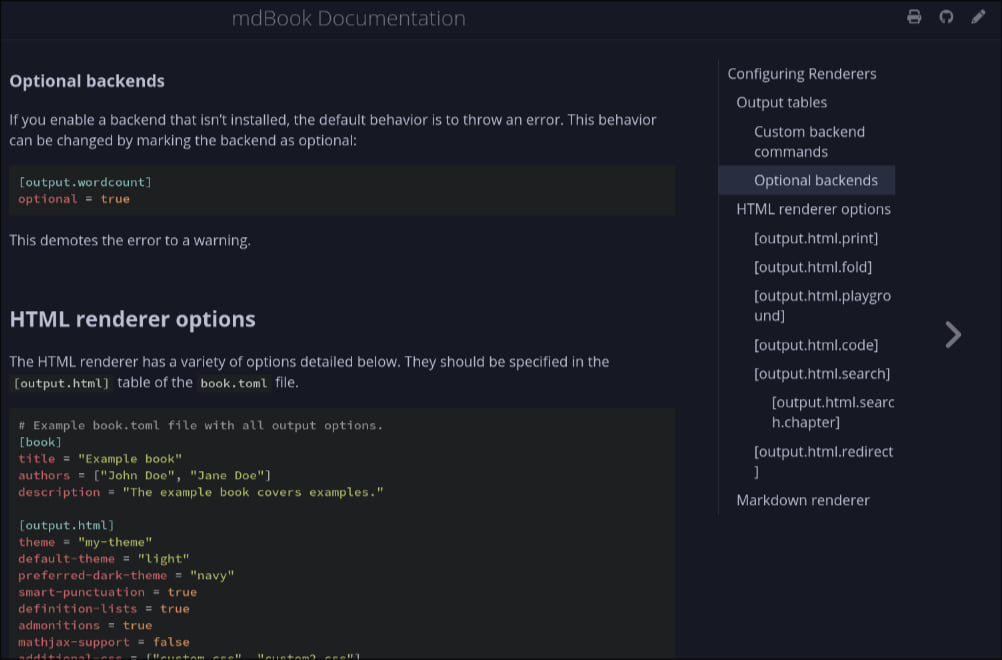Click the authors code line
Viewport: 1002px width, 660px height.
coord(144,475)
